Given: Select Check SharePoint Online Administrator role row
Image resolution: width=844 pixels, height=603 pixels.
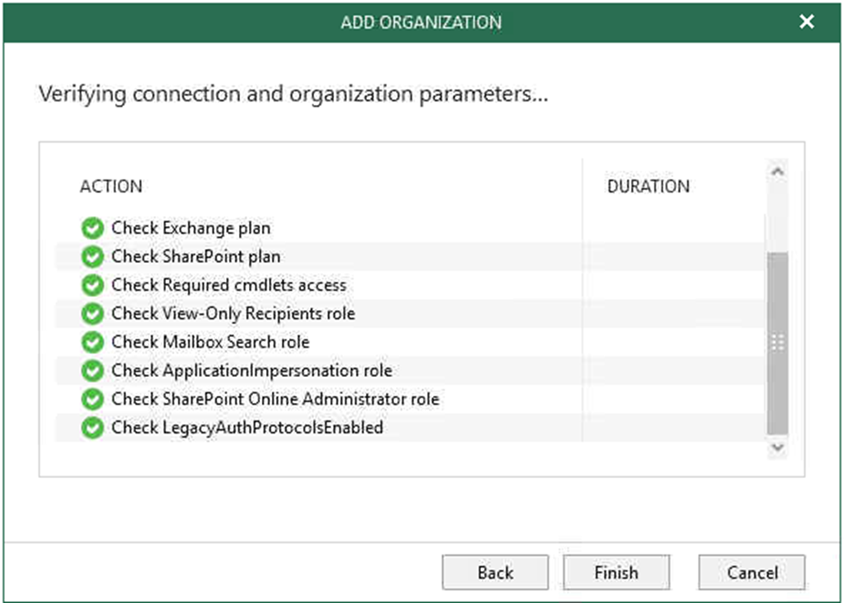Looking at the screenshot, I should click(x=410, y=399).
